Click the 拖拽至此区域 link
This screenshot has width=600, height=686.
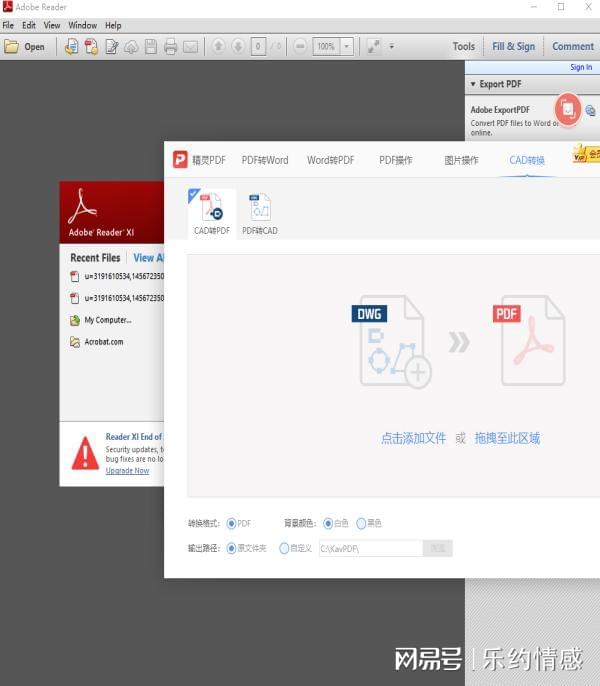tap(507, 438)
